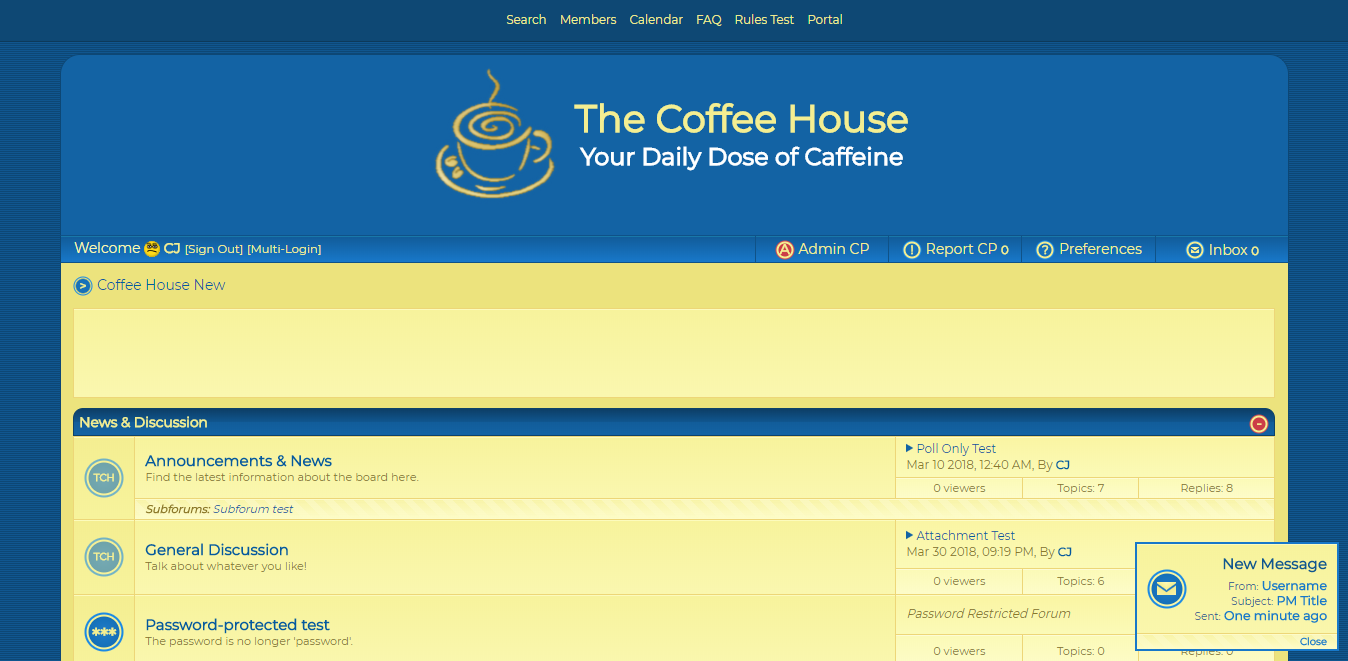Click Topics: 6 in General Discussion row
Viewport: 1348px width, 661px height.
click(x=1080, y=581)
